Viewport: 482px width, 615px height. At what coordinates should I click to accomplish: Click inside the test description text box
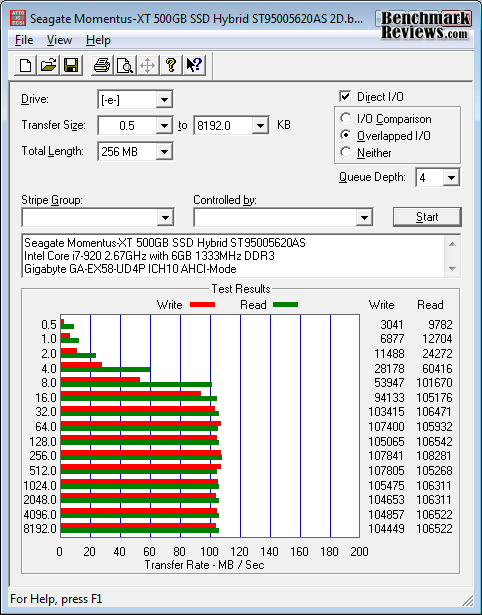[234, 256]
